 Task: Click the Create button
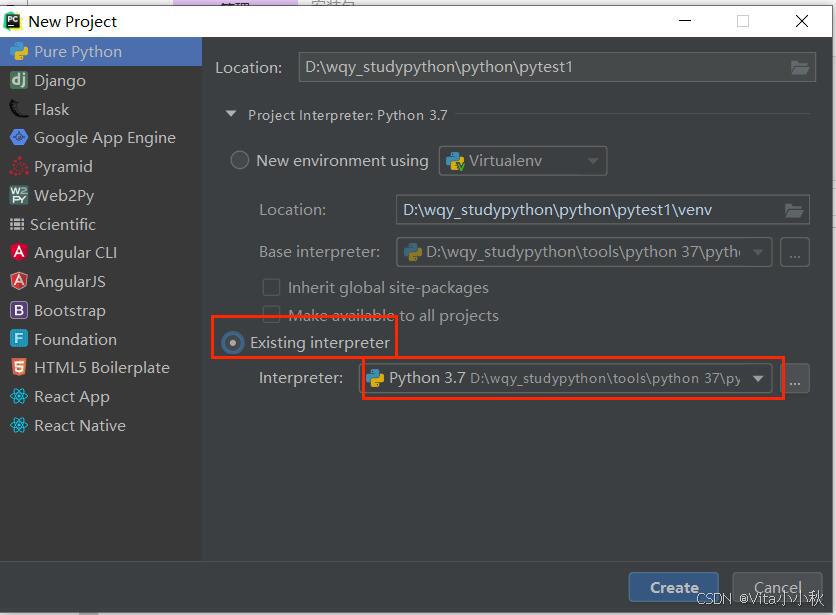[x=673, y=587]
